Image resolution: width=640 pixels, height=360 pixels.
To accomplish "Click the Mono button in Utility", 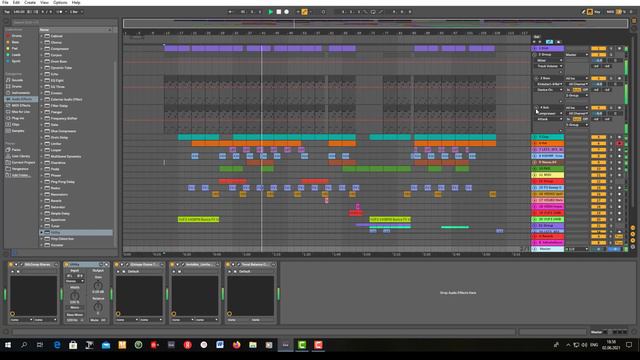I will point(75,308).
